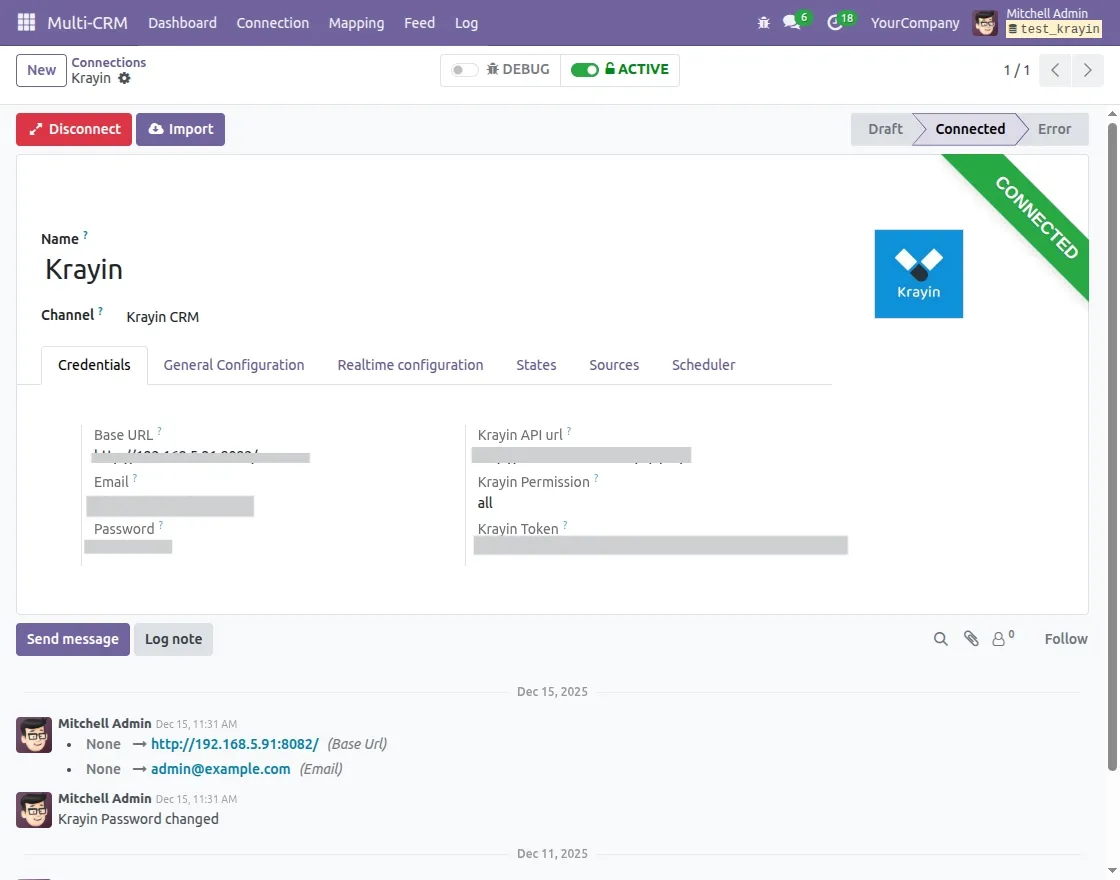Screen dimensions: 1120x880
Task: Click the 1 / 1 pager counter
Action: [1016, 70]
